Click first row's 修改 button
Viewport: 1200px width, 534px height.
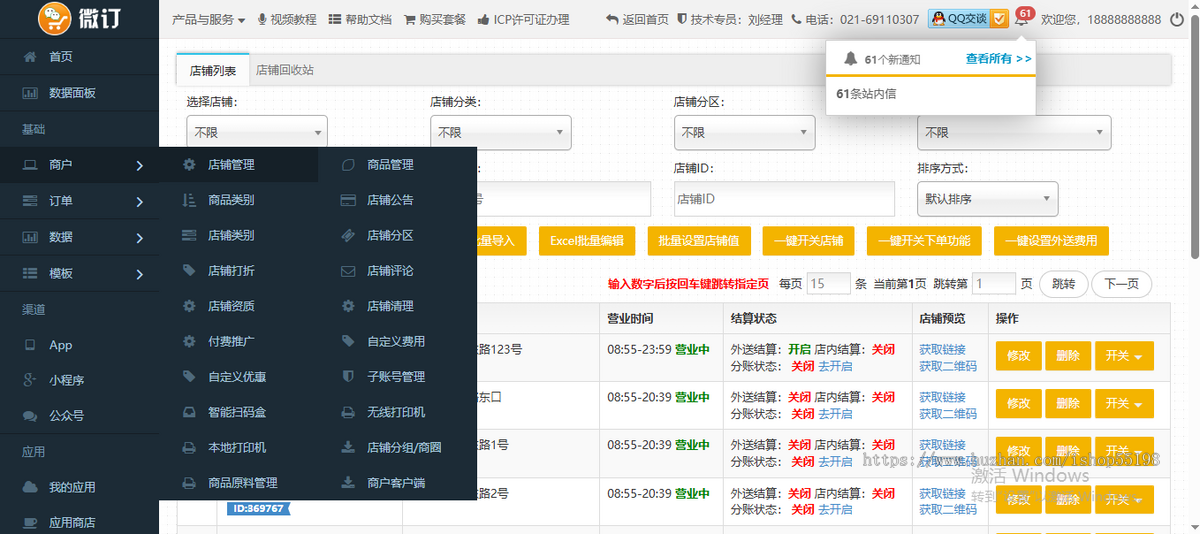pyautogui.click(x=1018, y=356)
